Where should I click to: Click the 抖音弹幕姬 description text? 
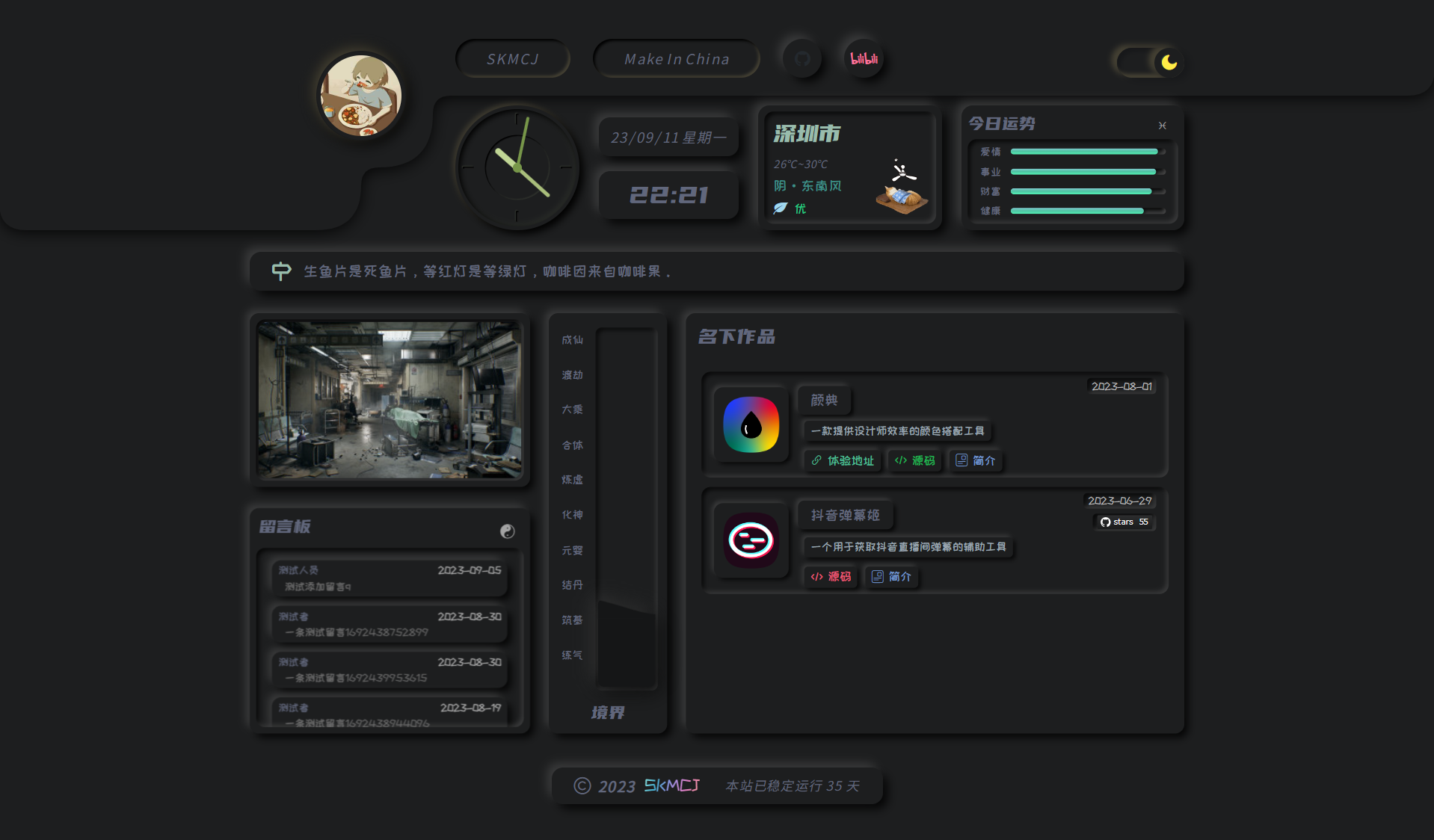(908, 546)
